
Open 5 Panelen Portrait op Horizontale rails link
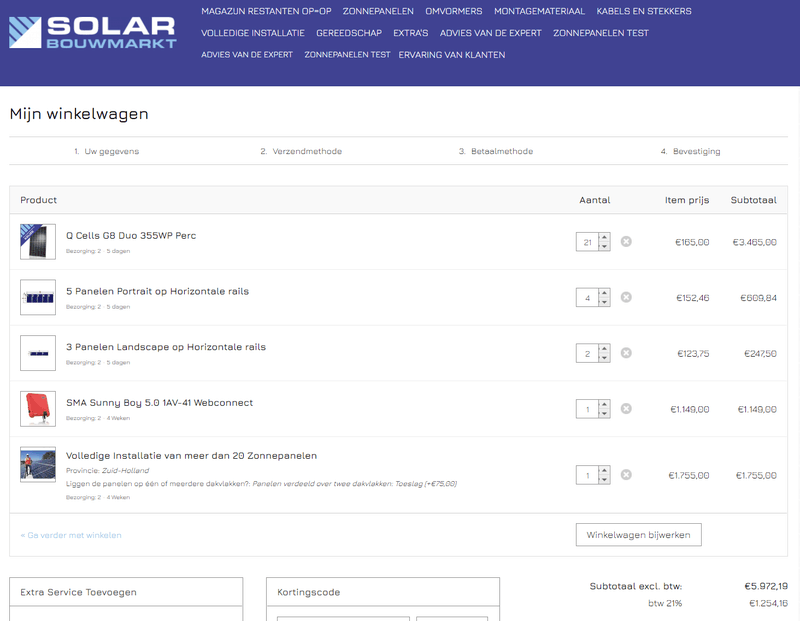click(x=158, y=291)
